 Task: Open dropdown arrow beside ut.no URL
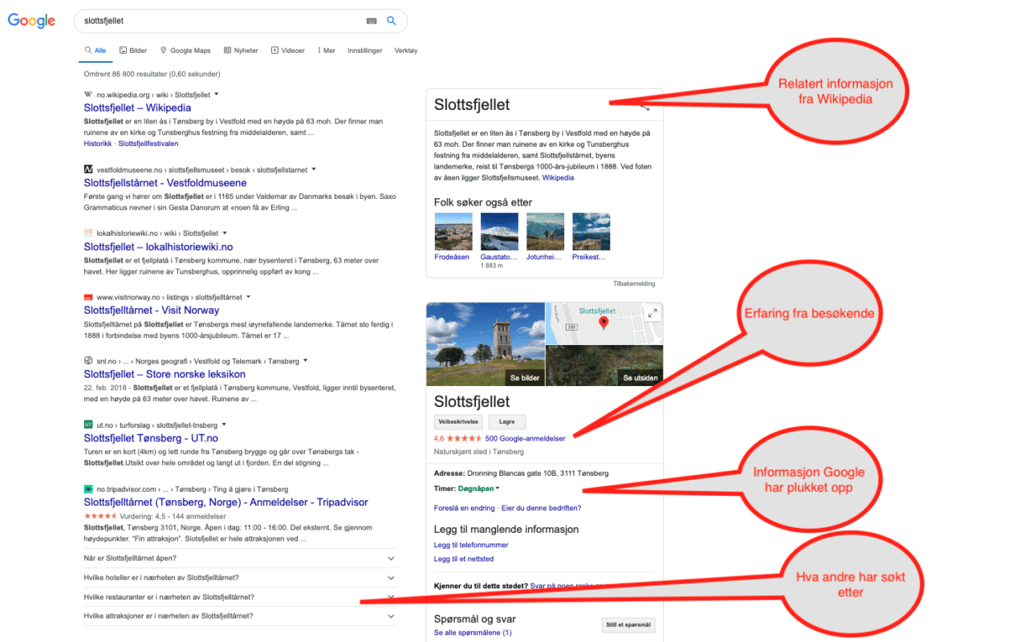pyautogui.click(x=224, y=425)
